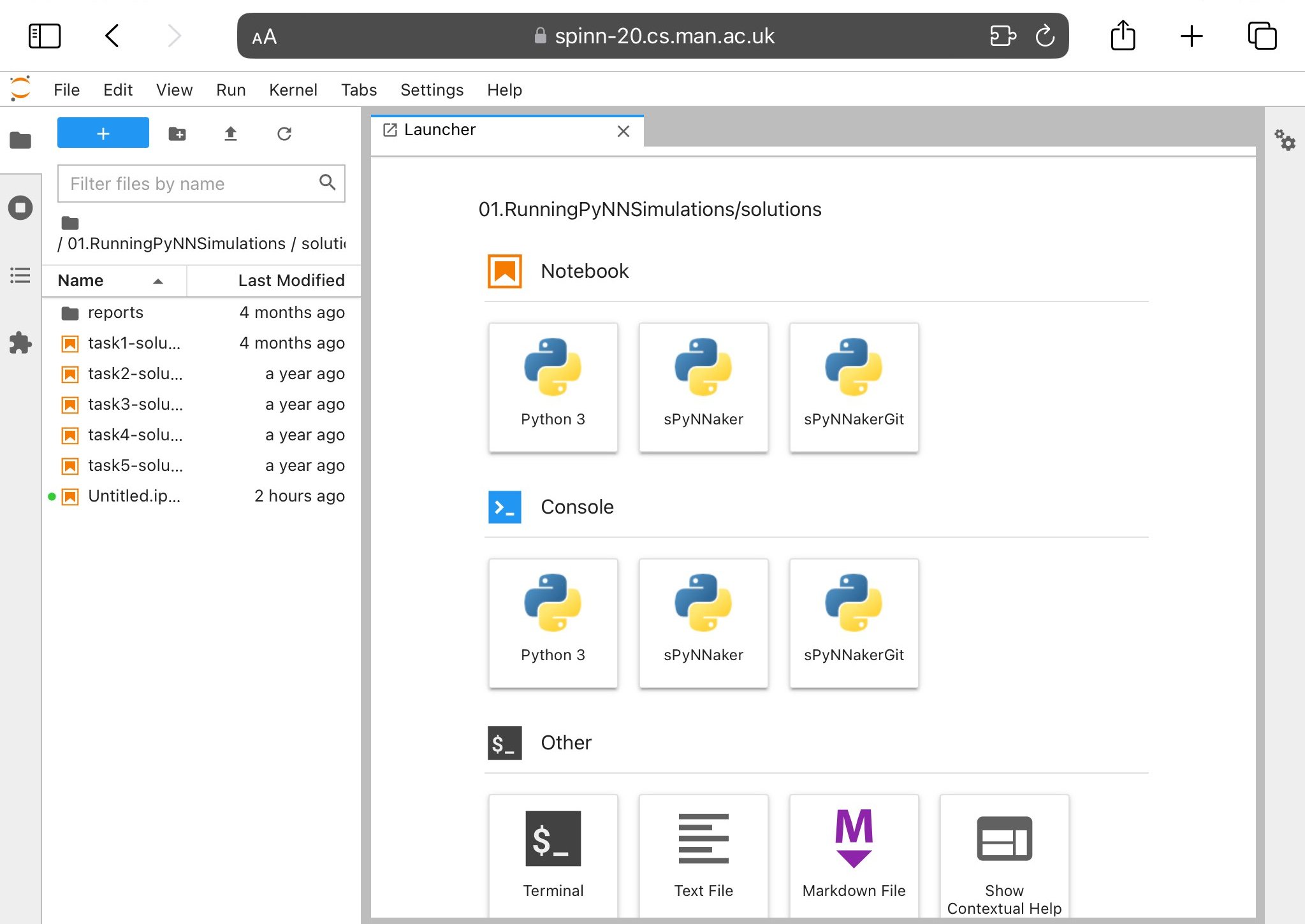1305x924 pixels.
Task: Start a sPyNNaker console
Action: (x=703, y=623)
